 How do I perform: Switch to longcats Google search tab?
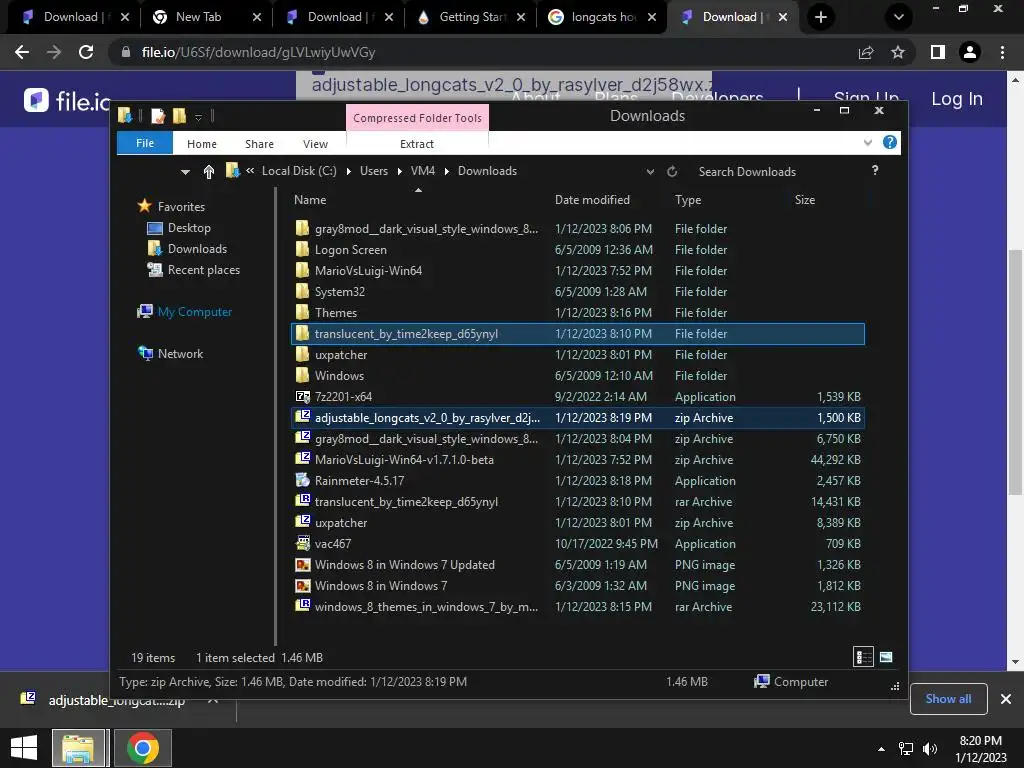click(601, 17)
